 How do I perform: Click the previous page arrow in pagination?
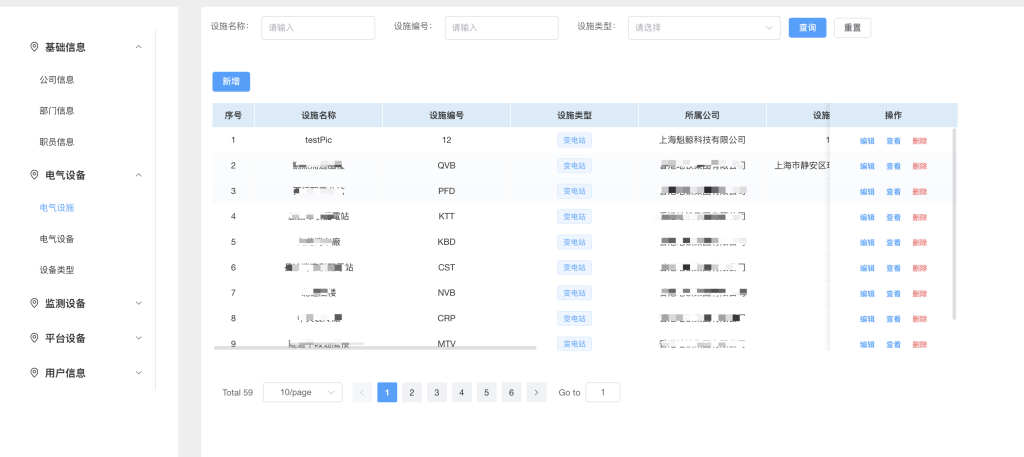point(362,393)
